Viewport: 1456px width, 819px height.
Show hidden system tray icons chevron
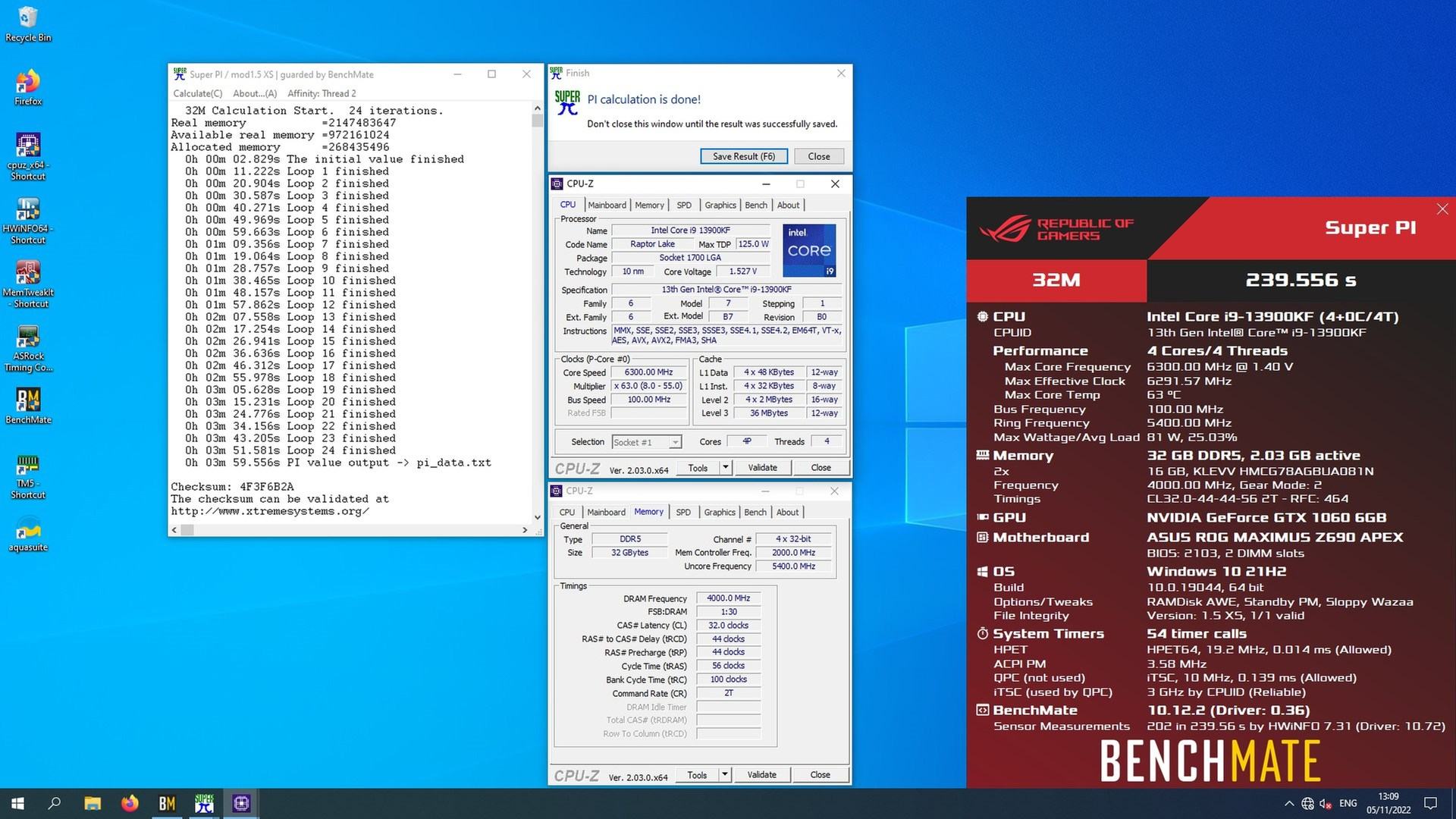click(x=1289, y=803)
